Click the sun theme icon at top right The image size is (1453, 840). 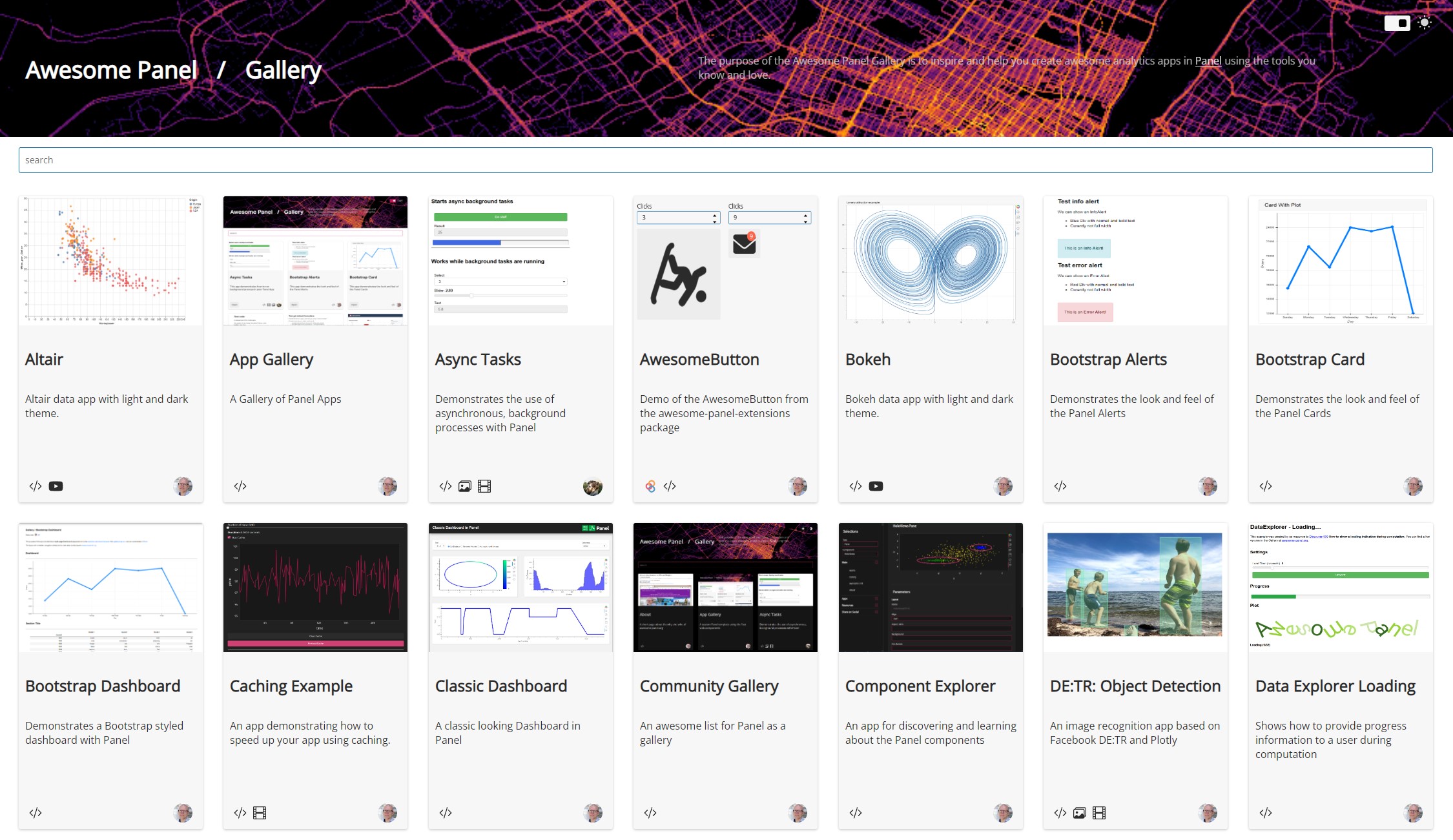(1425, 23)
